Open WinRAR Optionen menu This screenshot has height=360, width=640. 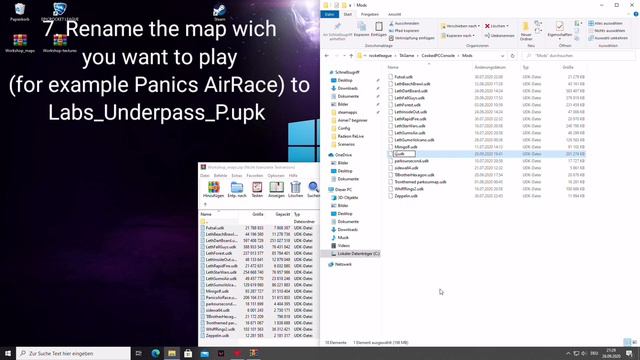(276, 176)
